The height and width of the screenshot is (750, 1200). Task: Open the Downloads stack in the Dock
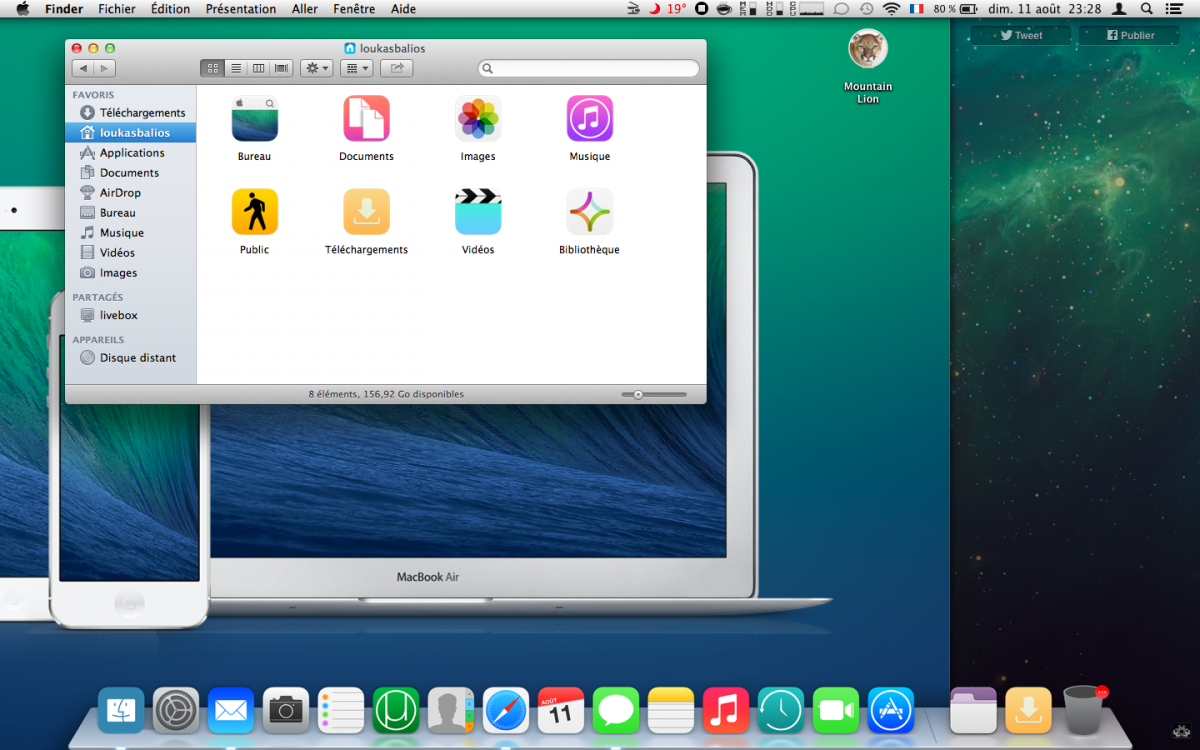coord(1028,711)
